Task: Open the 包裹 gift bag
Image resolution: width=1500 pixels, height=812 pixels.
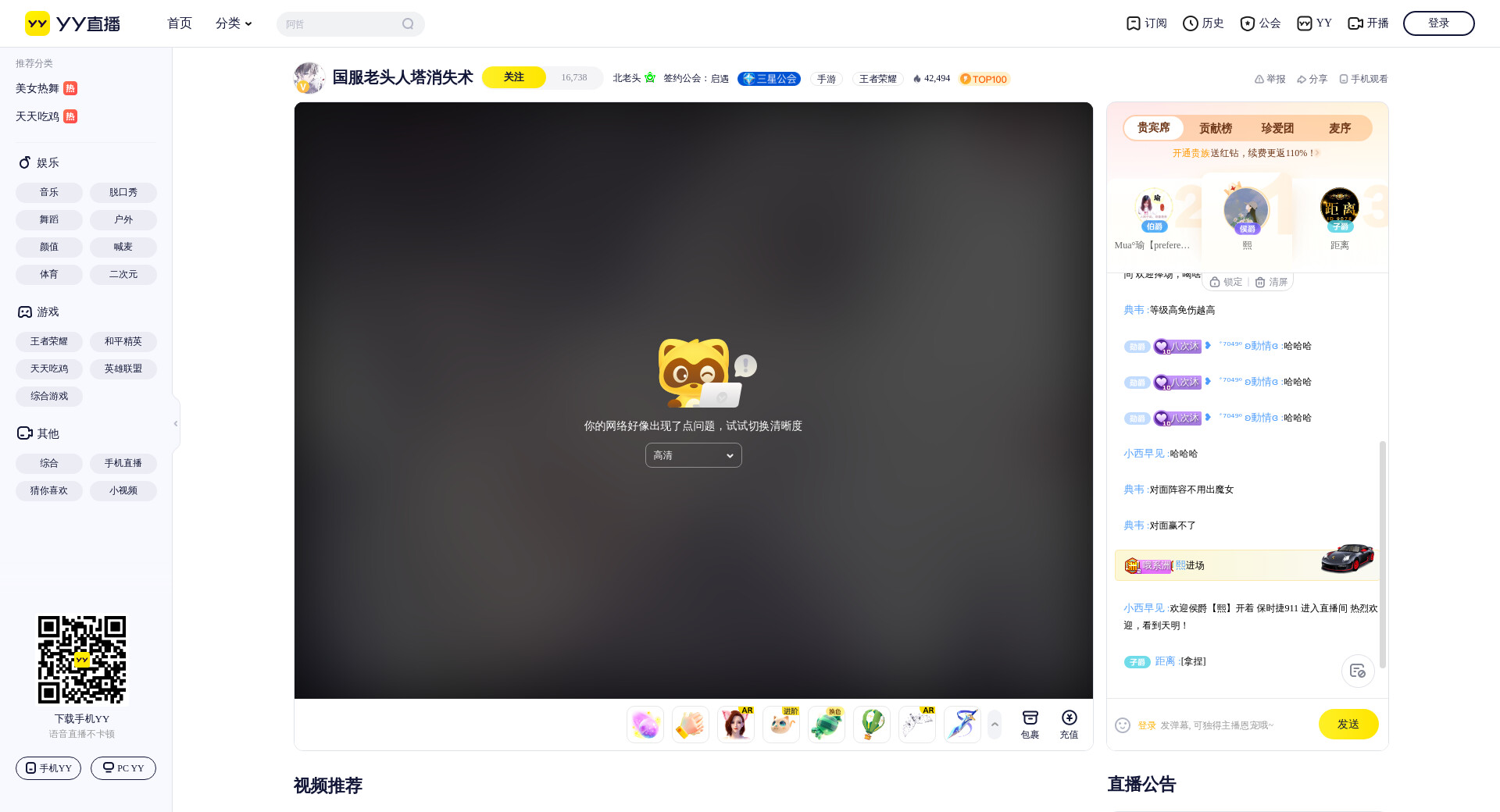Action: coord(1030,725)
